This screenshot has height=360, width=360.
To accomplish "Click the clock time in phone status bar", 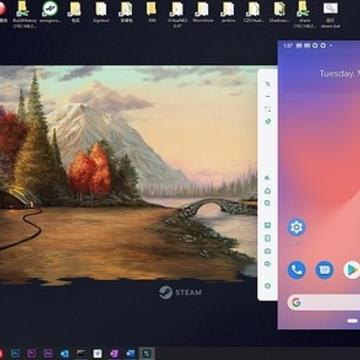I will click(288, 45).
